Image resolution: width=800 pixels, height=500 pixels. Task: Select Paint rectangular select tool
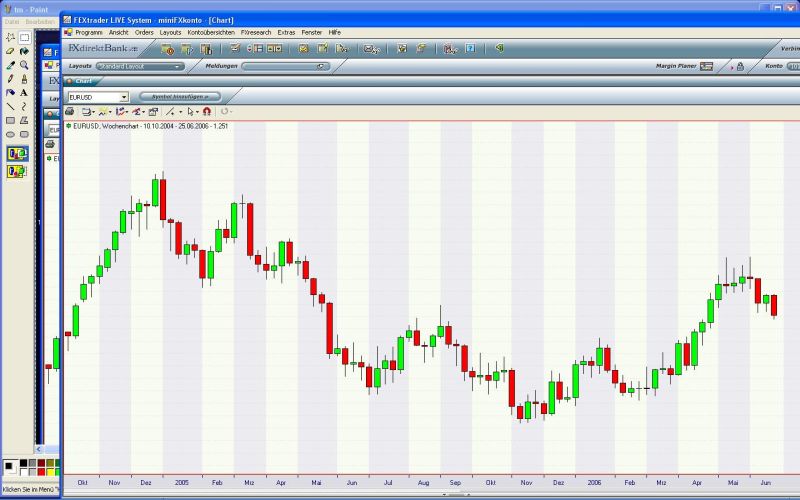tap(24, 37)
